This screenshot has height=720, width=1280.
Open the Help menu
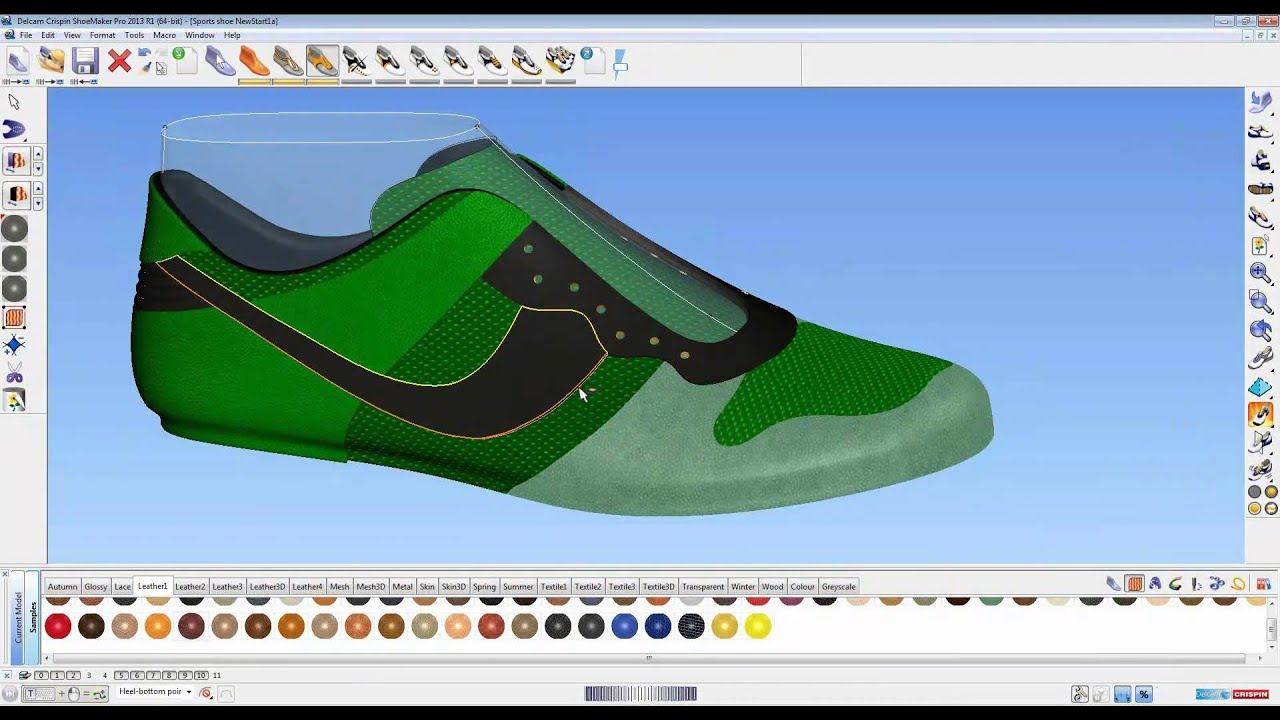click(232, 35)
